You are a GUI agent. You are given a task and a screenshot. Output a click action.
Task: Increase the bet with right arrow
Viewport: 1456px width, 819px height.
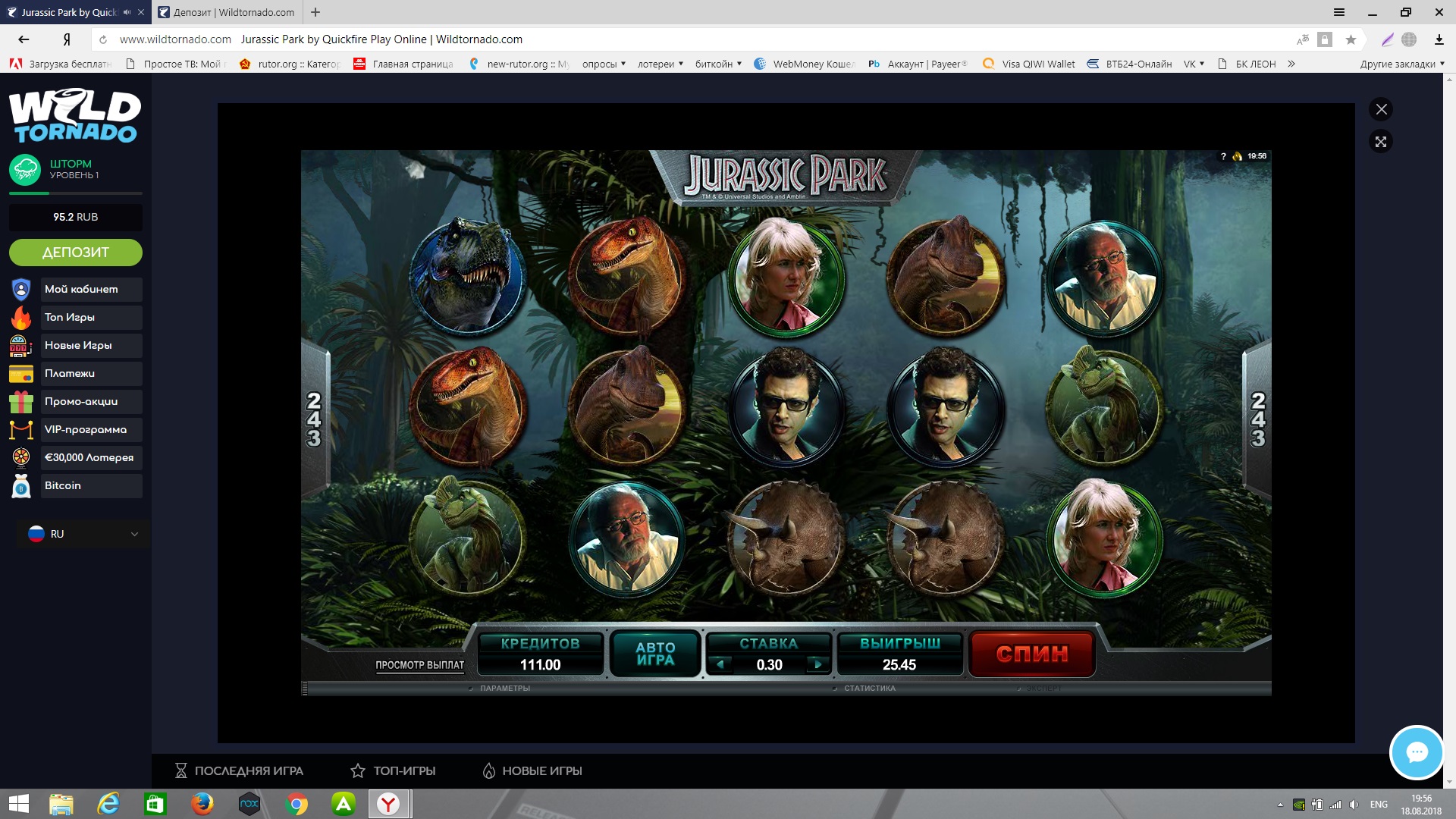coord(817,664)
